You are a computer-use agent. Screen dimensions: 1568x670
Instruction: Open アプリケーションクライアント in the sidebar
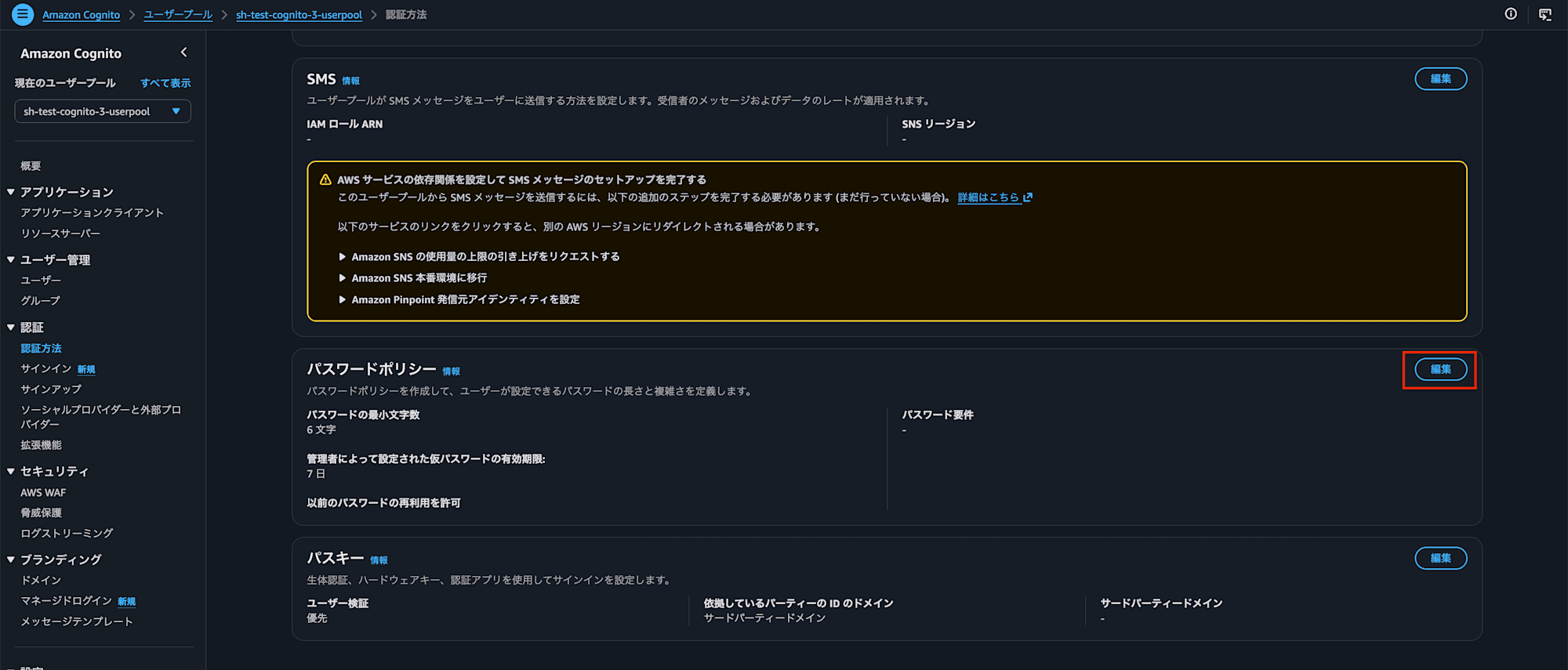tap(92, 212)
